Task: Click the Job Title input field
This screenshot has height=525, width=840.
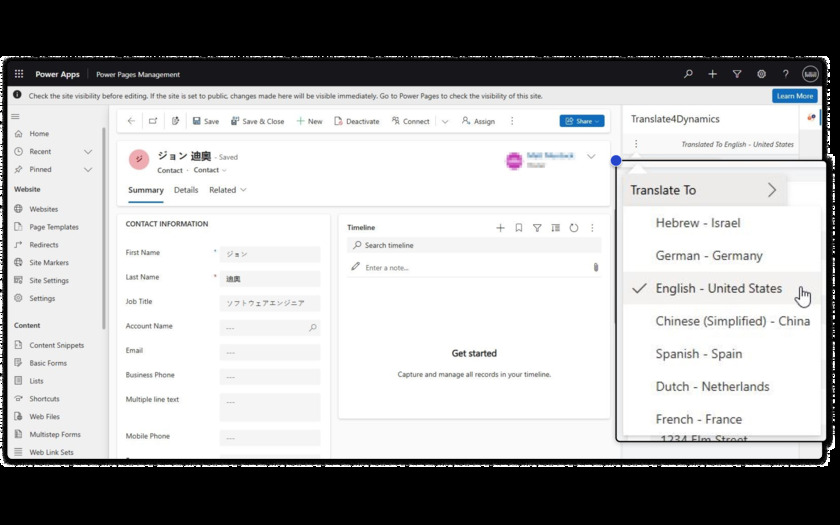Action: click(270, 303)
